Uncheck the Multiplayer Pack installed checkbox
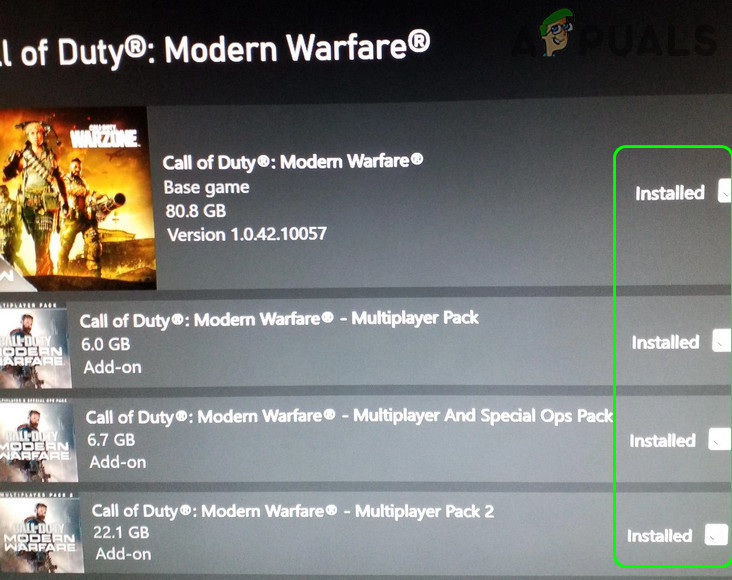 (722, 340)
